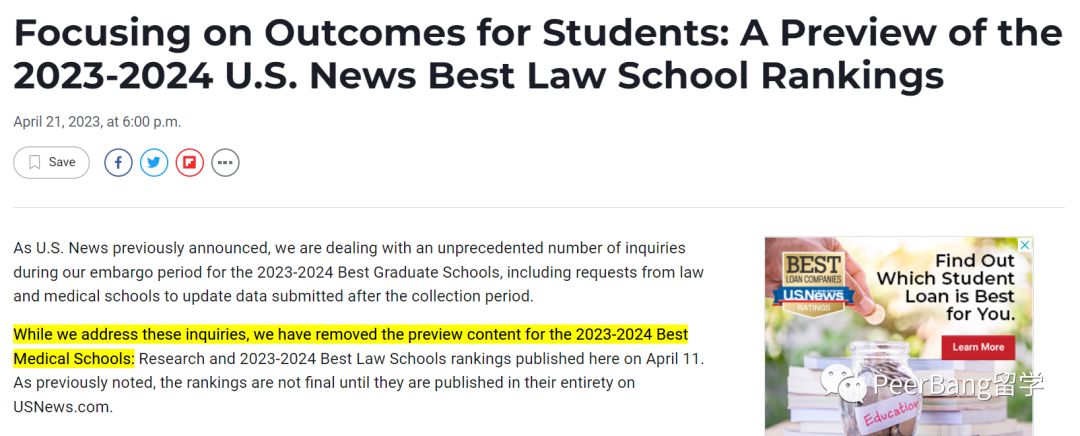Click the Best Loan Companies badge

pyautogui.click(x=815, y=284)
